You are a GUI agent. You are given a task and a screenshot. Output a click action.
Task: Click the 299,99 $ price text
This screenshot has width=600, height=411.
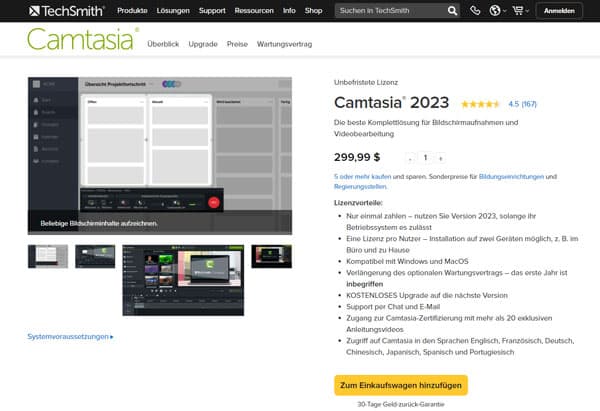(x=357, y=157)
